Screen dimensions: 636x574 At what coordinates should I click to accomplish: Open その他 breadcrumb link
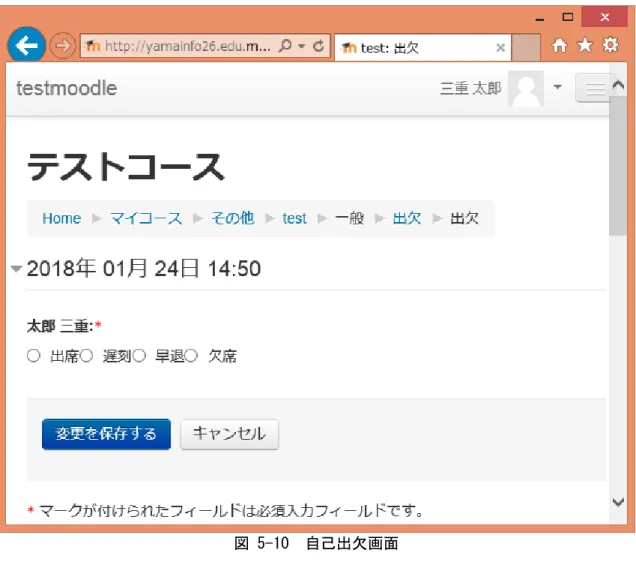tap(233, 219)
